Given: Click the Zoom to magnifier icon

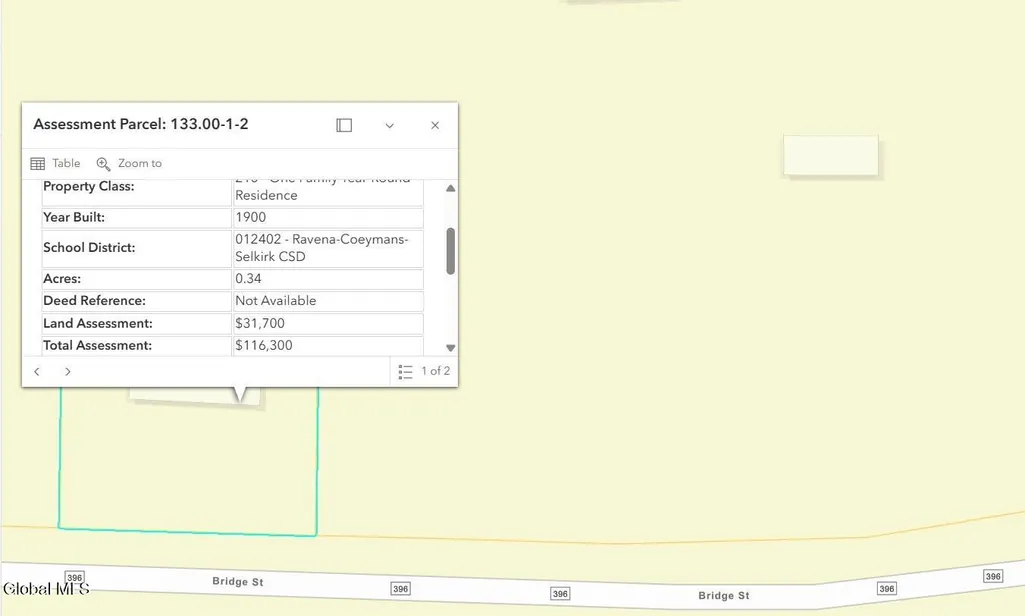Looking at the screenshot, I should click(103, 163).
